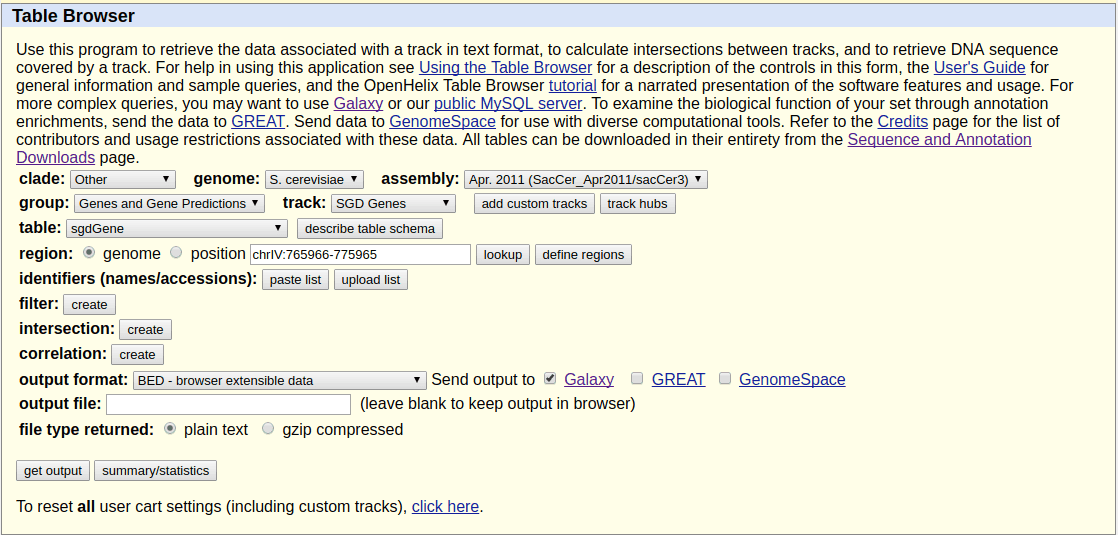Screen dimensions: 1118x535
Task: Click add custom tracks button
Action: [x=534, y=204]
